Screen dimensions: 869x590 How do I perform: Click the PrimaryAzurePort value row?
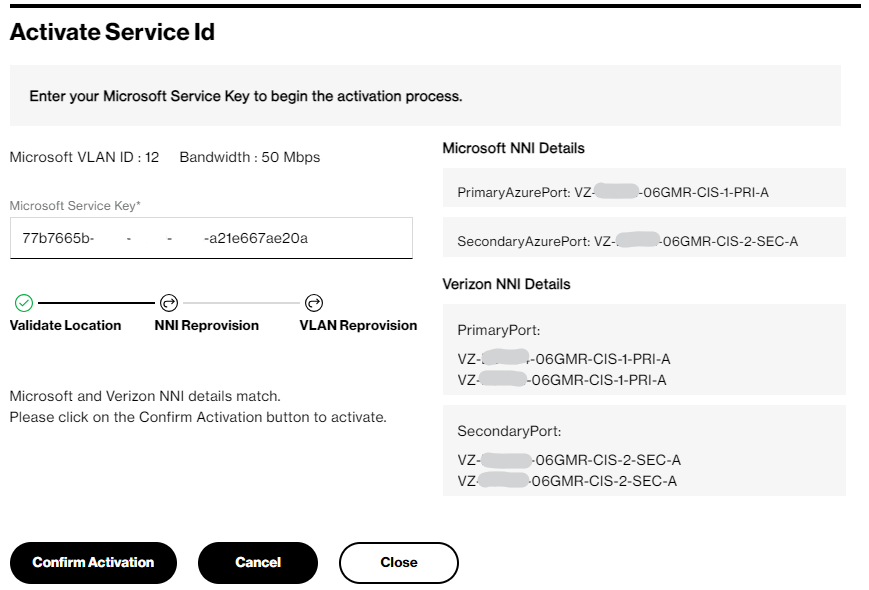(x=644, y=188)
